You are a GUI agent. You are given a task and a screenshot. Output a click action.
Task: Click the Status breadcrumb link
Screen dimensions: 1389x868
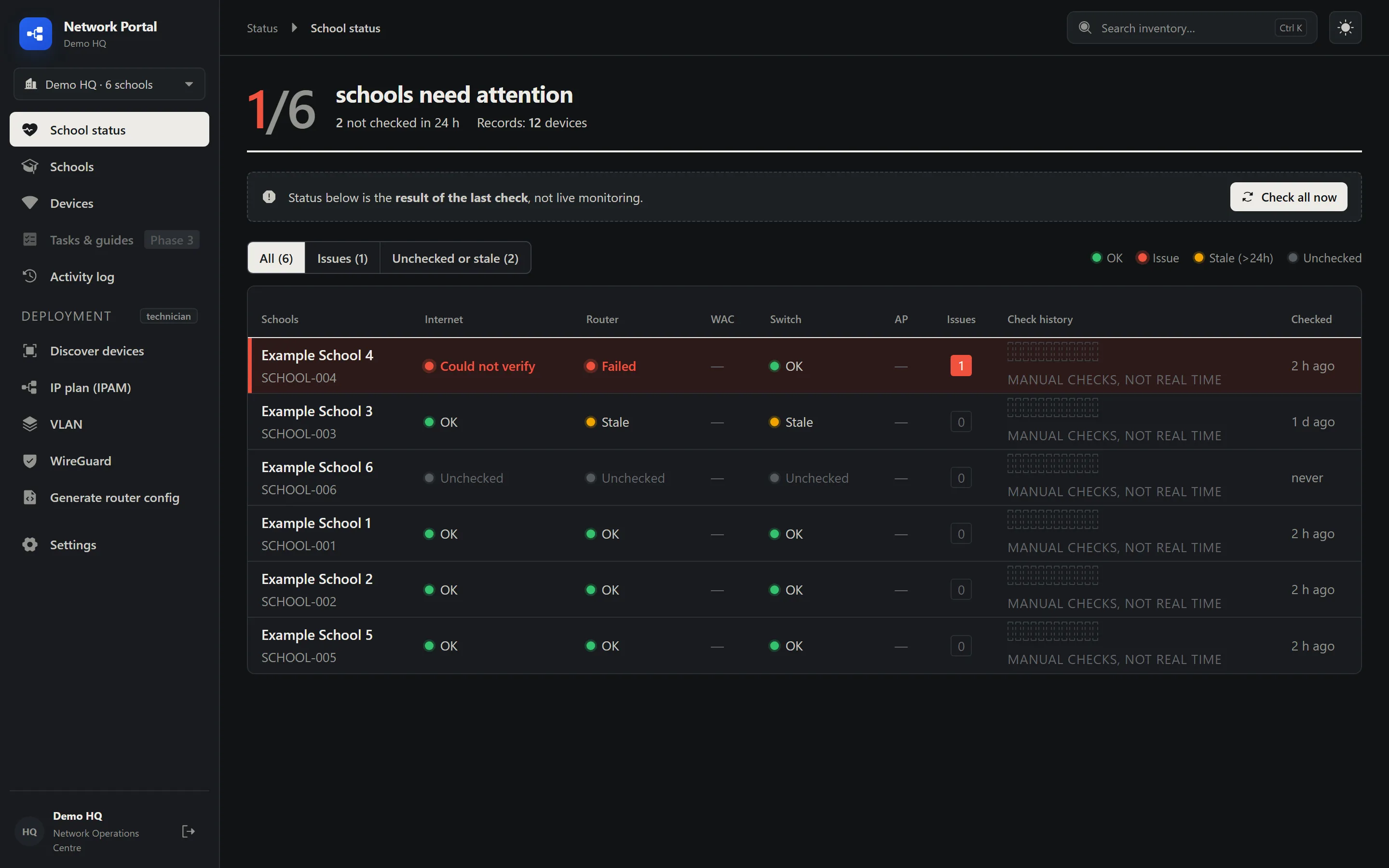point(262,28)
